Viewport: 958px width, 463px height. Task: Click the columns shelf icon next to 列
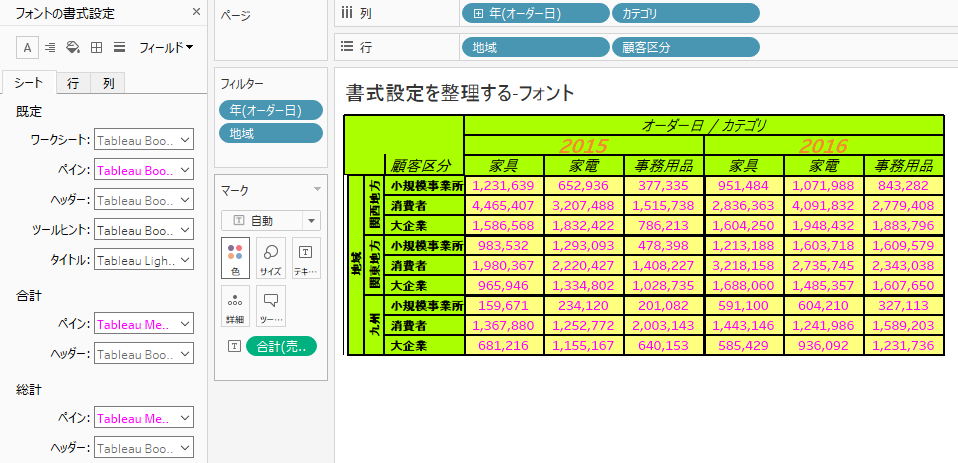click(348, 13)
